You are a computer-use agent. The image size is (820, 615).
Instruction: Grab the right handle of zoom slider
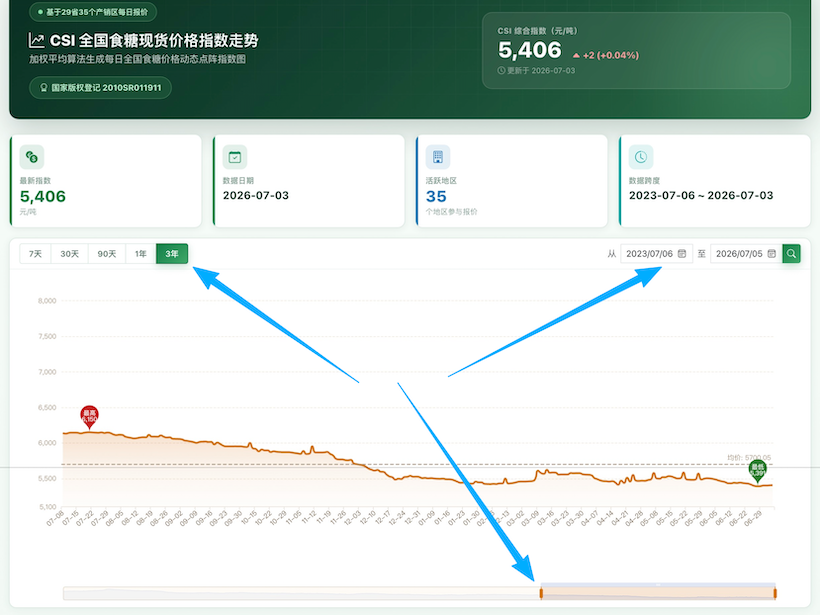775,593
